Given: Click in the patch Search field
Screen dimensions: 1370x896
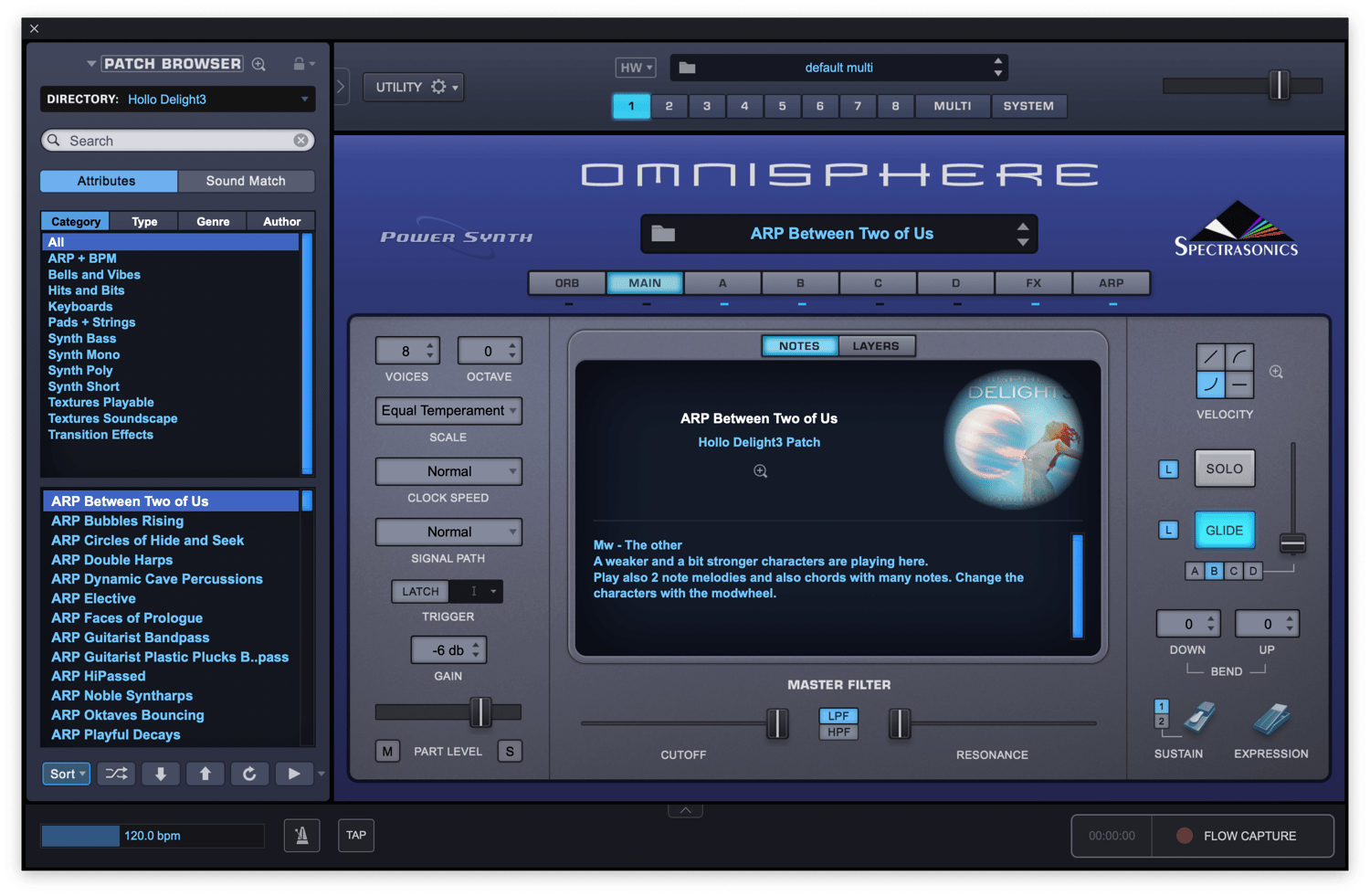Looking at the screenshot, I should (x=178, y=141).
